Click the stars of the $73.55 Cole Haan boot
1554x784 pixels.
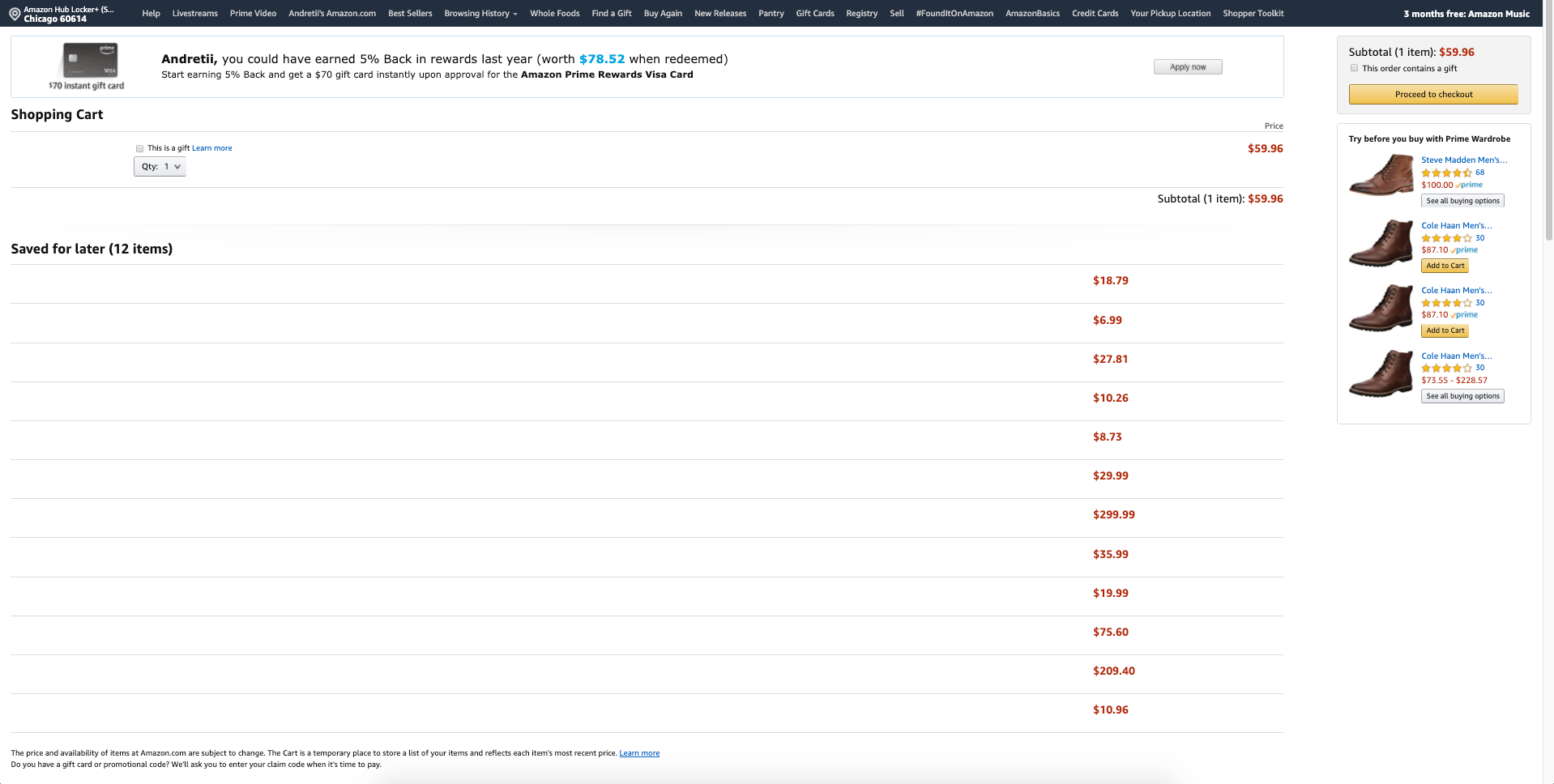tap(1446, 368)
